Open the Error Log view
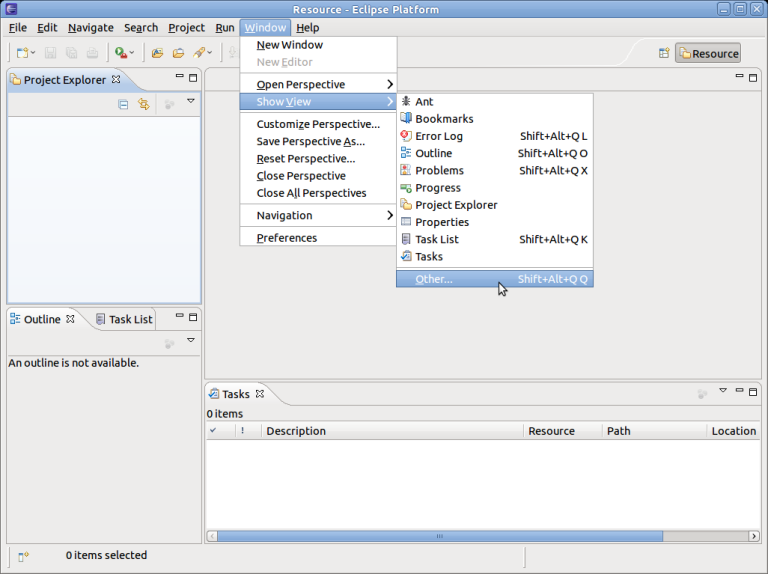This screenshot has height=574, width=768. pos(438,136)
